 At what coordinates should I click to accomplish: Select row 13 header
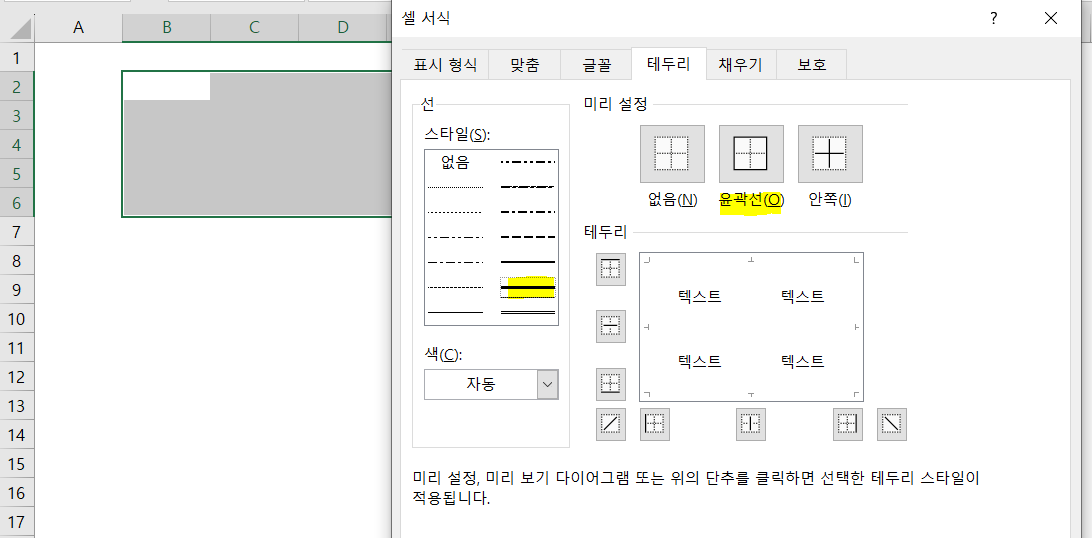point(17,406)
